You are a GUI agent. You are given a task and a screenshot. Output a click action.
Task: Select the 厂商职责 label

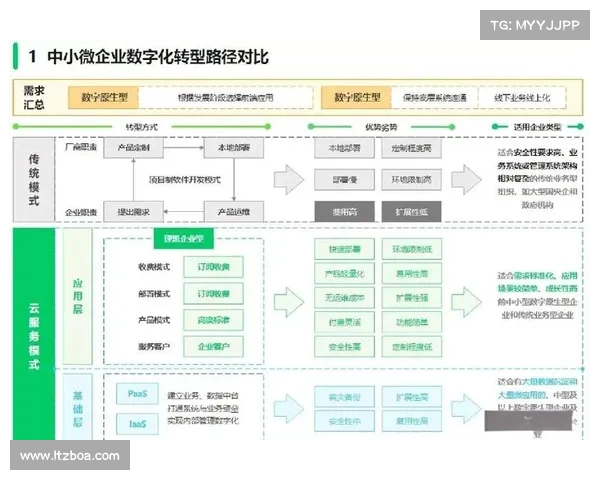81,147
